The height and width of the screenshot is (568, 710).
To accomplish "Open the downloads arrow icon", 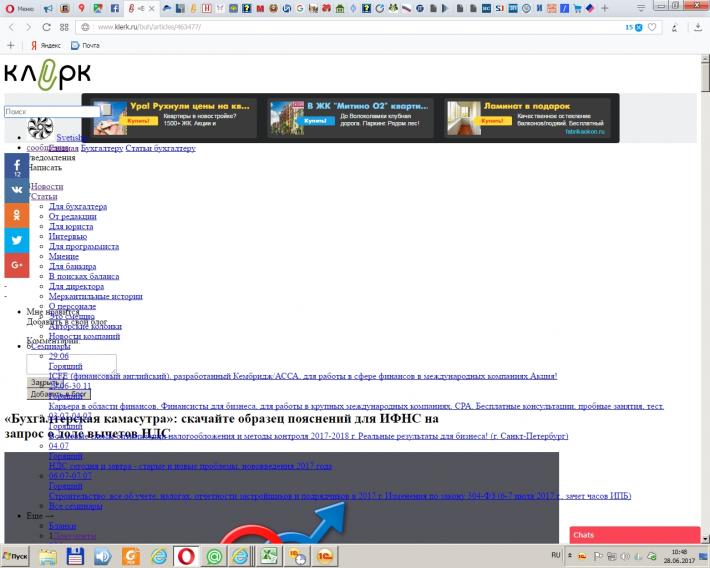I will coord(698,27).
